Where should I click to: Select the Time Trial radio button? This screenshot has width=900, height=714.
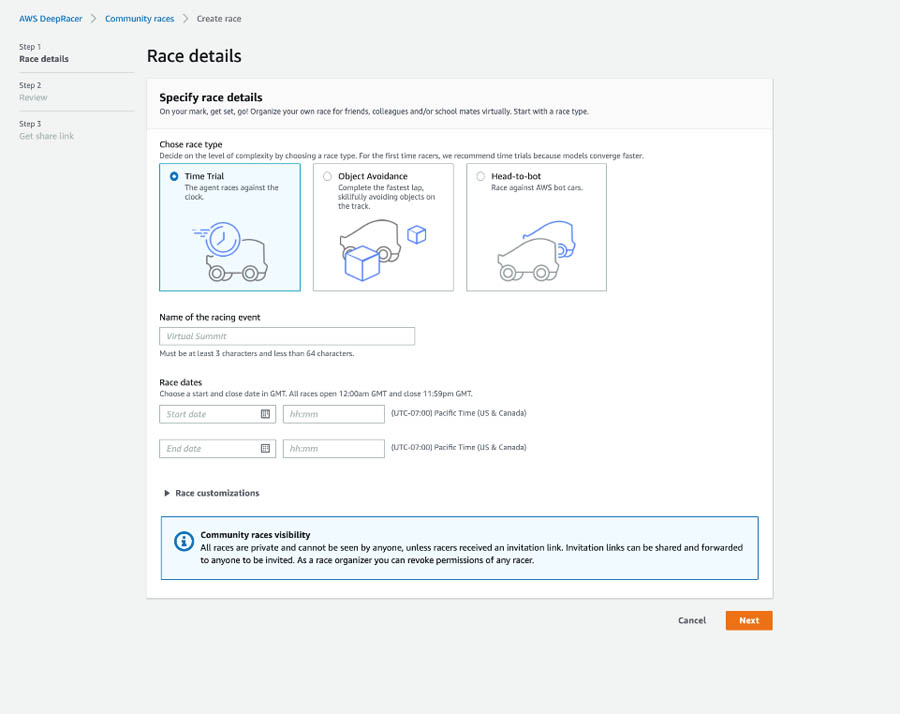(x=174, y=176)
